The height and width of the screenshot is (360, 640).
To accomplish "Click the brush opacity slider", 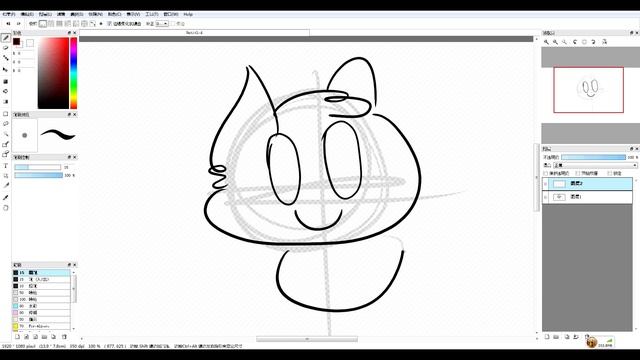I will [x=38, y=175].
